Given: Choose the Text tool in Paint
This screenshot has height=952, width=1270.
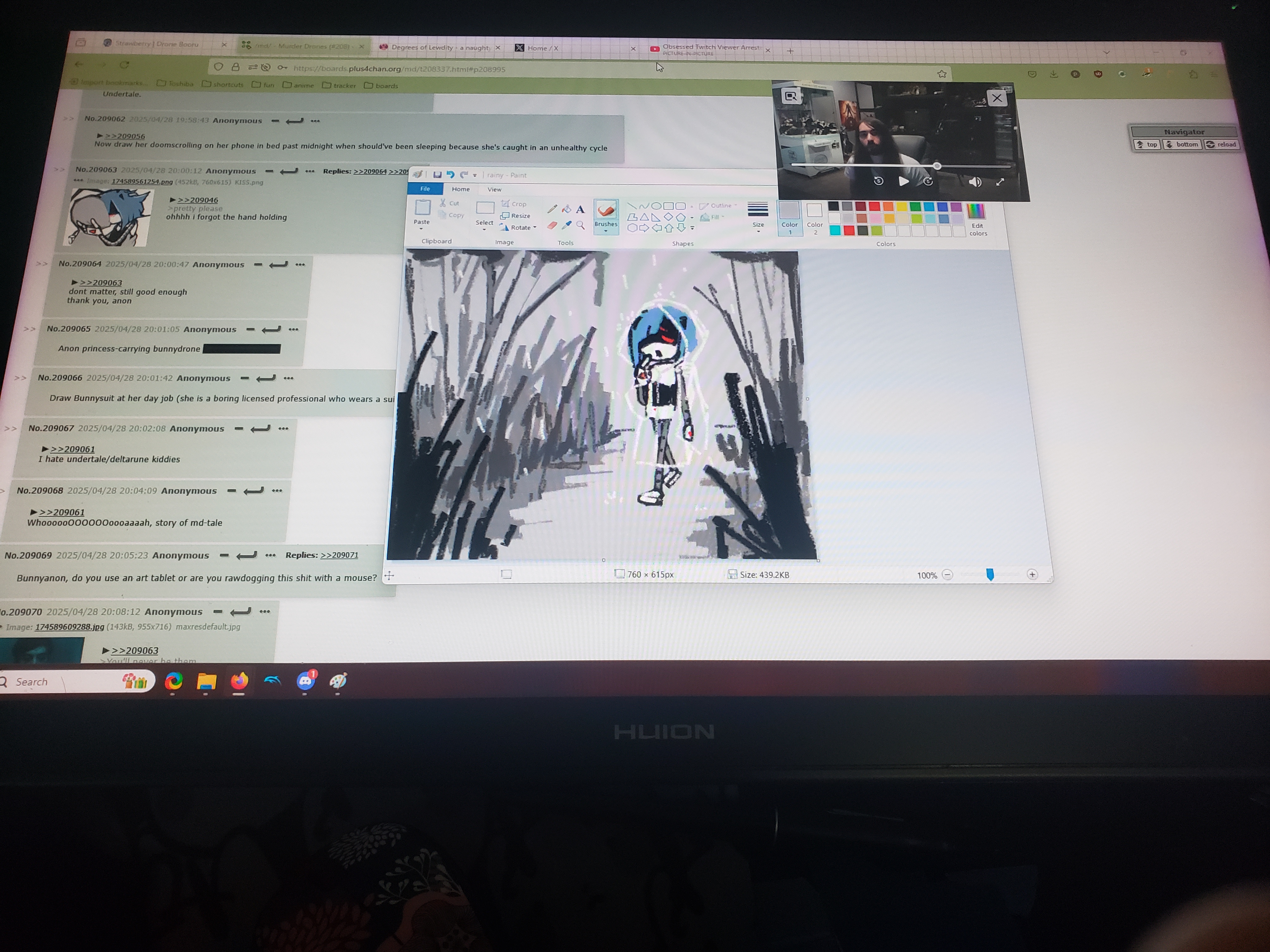Looking at the screenshot, I should coord(580,209).
